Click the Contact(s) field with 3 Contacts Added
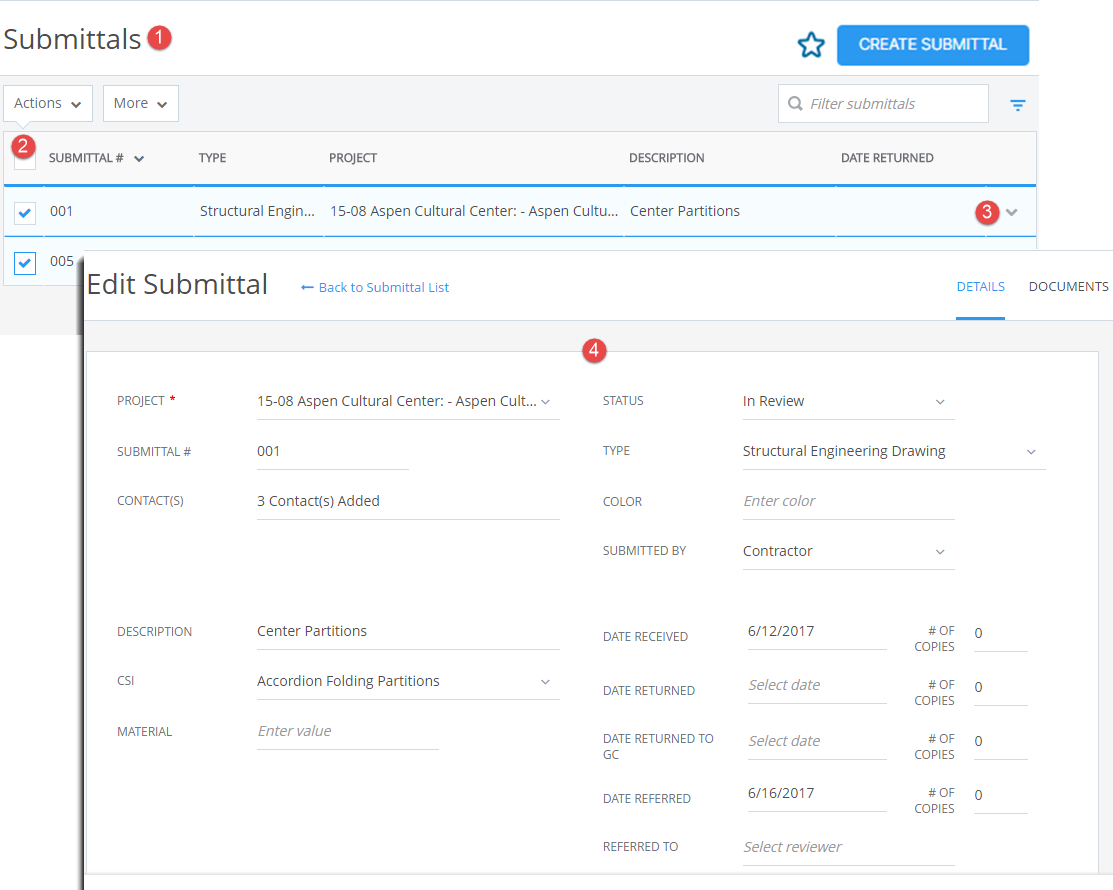This screenshot has height=890, width=1113. [x=408, y=502]
